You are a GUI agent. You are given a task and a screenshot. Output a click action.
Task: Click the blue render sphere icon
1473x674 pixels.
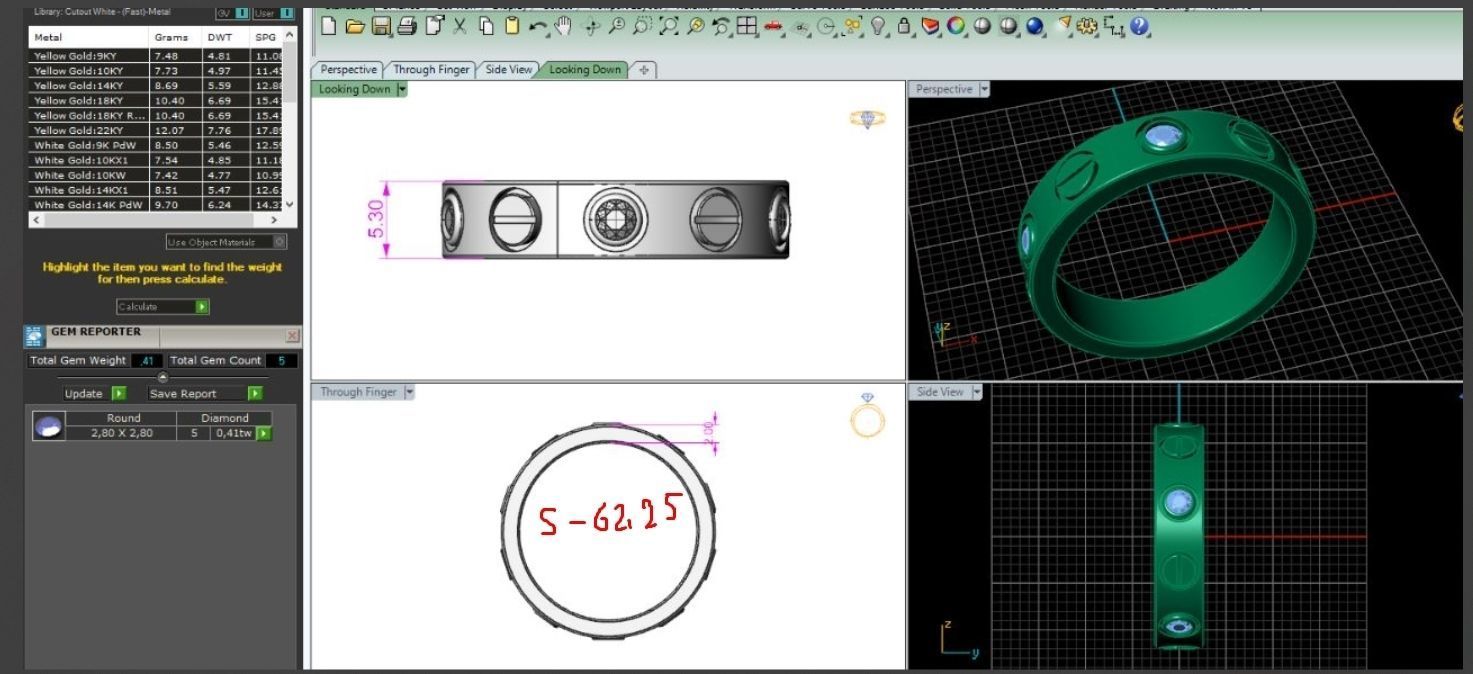pos(1034,28)
